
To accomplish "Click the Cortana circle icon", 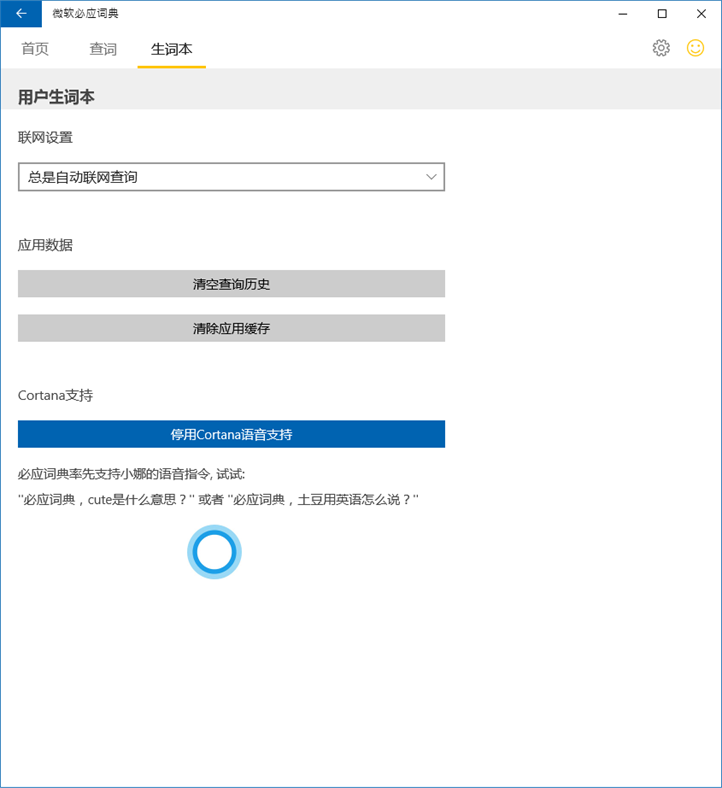I will click(x=215, y=552).
